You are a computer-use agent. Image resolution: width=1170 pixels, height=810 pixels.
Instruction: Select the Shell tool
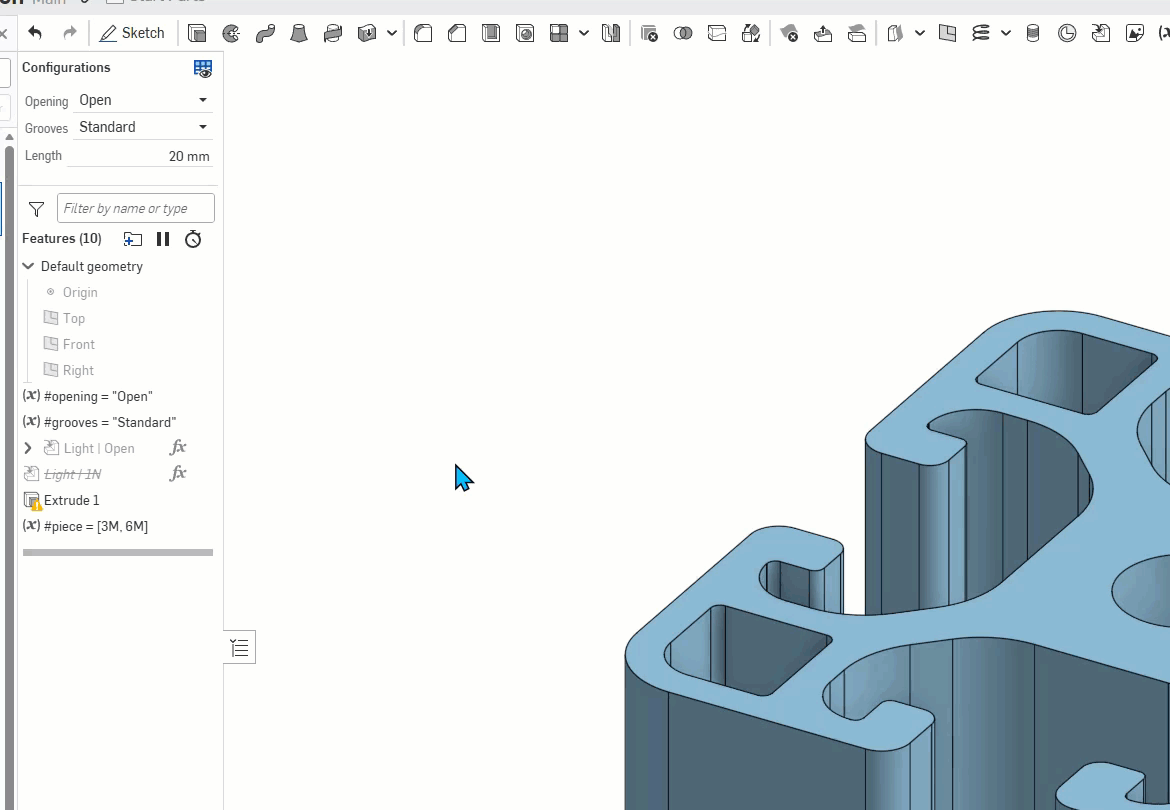[x=491, y=33]
